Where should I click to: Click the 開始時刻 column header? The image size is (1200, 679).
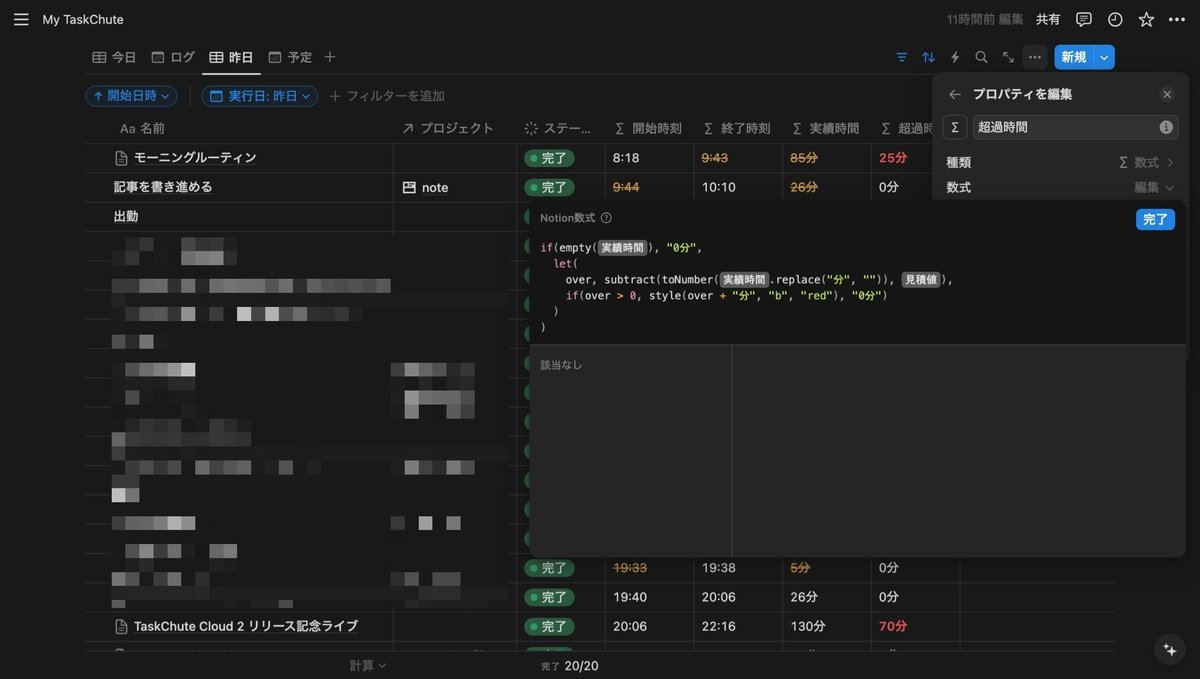point(650,128)
